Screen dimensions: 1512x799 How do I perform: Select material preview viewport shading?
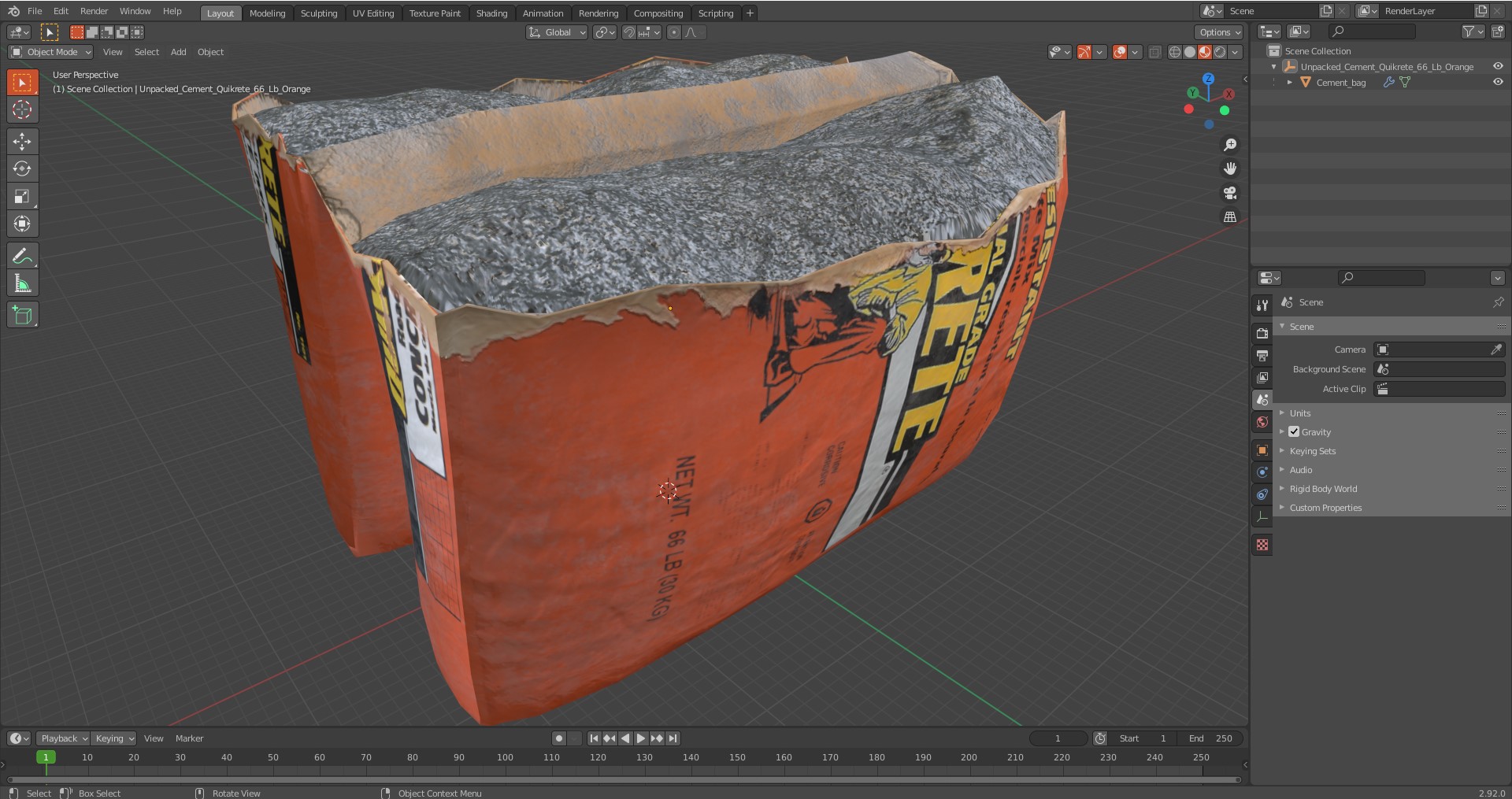pyautogui.click(x=1205, y=52)
